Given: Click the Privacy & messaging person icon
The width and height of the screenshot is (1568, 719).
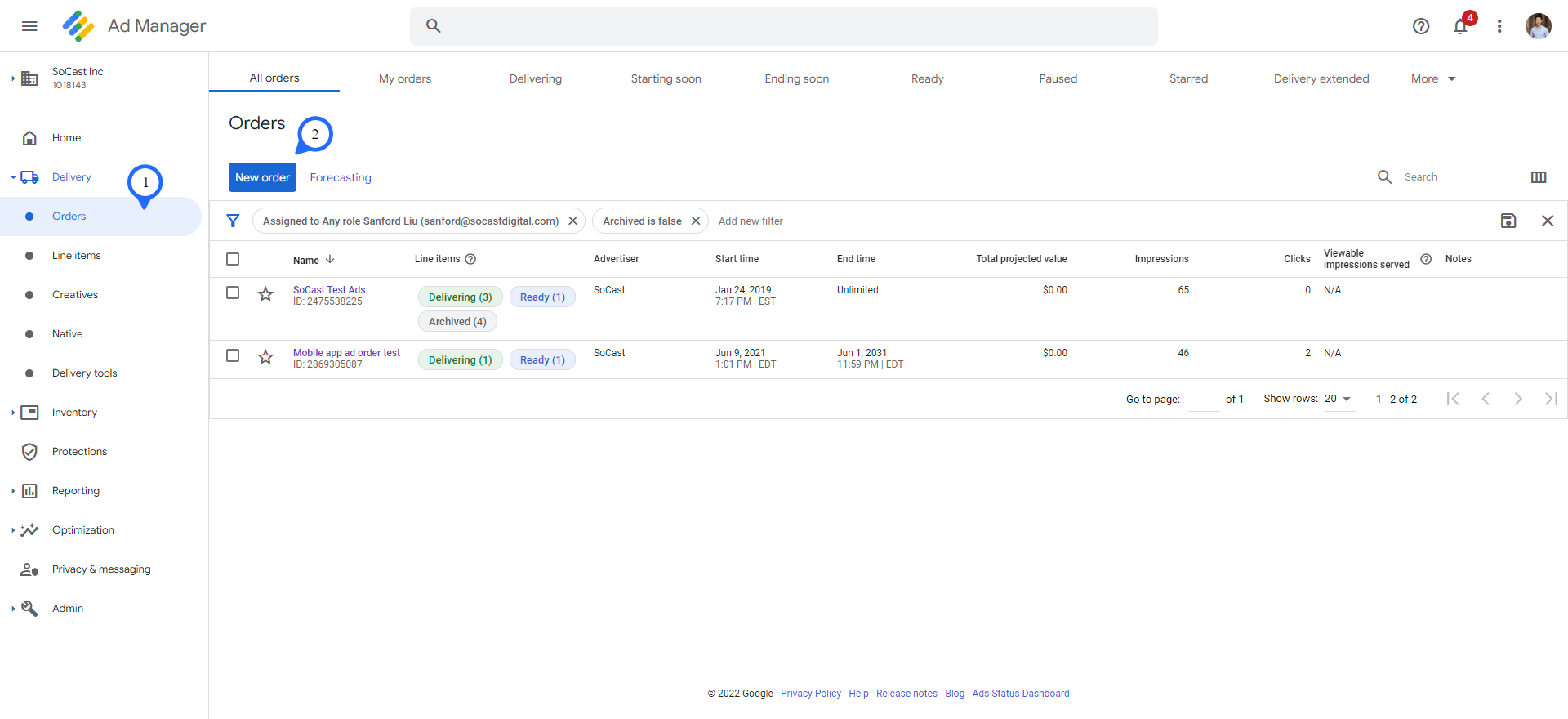Looking at the screenshot, I should [x=29, y=569].
